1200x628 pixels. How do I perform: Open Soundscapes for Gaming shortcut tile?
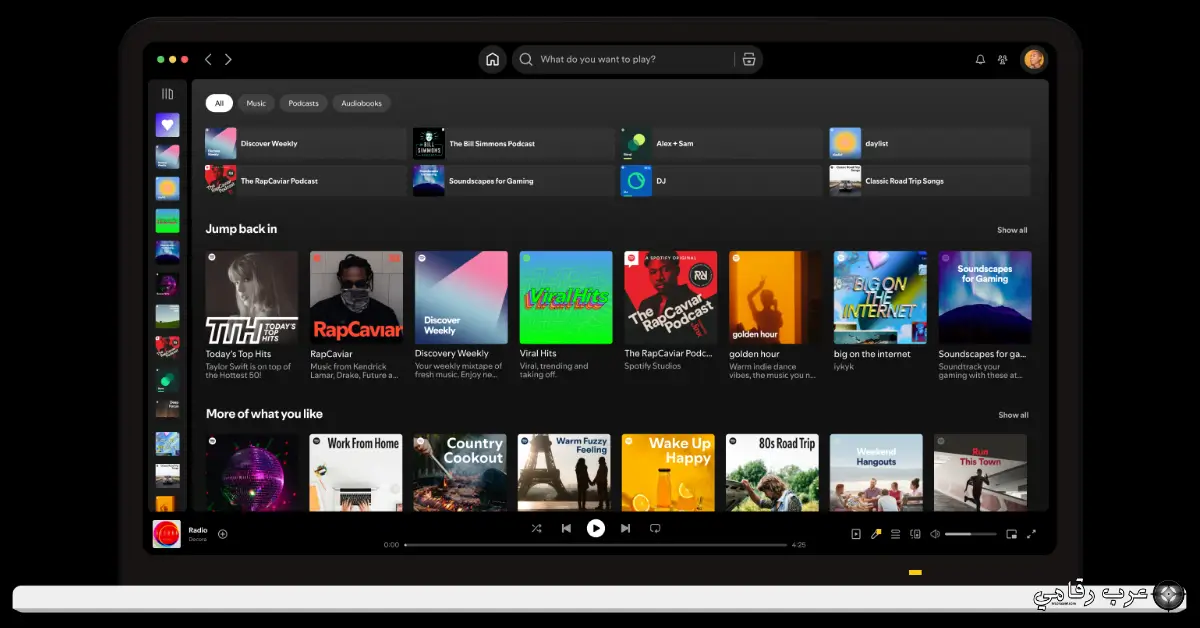513,181
